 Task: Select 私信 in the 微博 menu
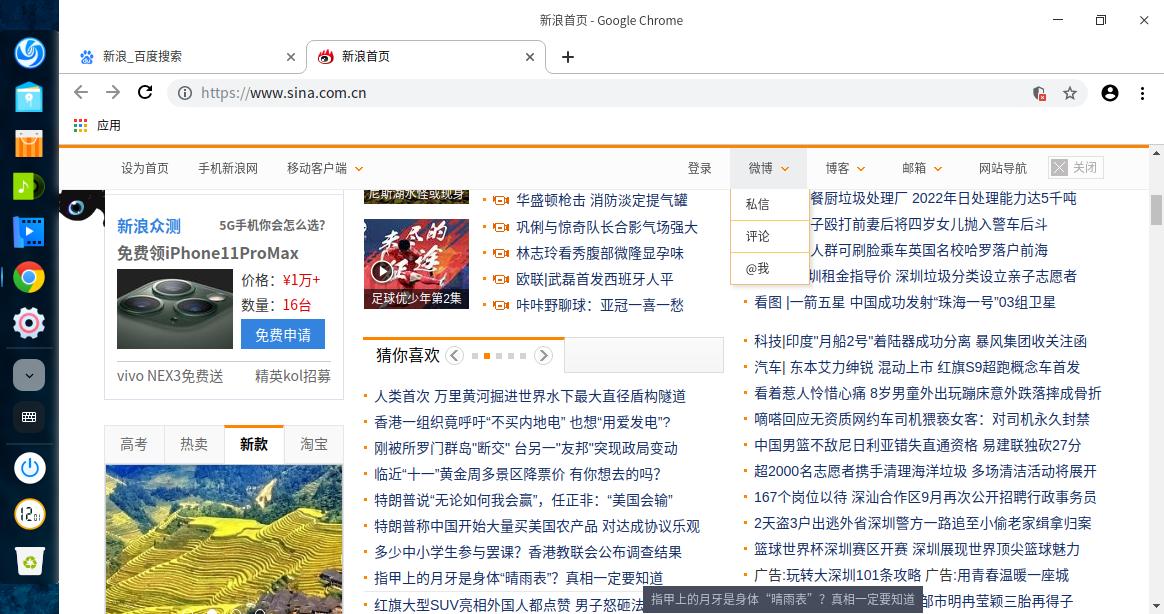[757, 204]
